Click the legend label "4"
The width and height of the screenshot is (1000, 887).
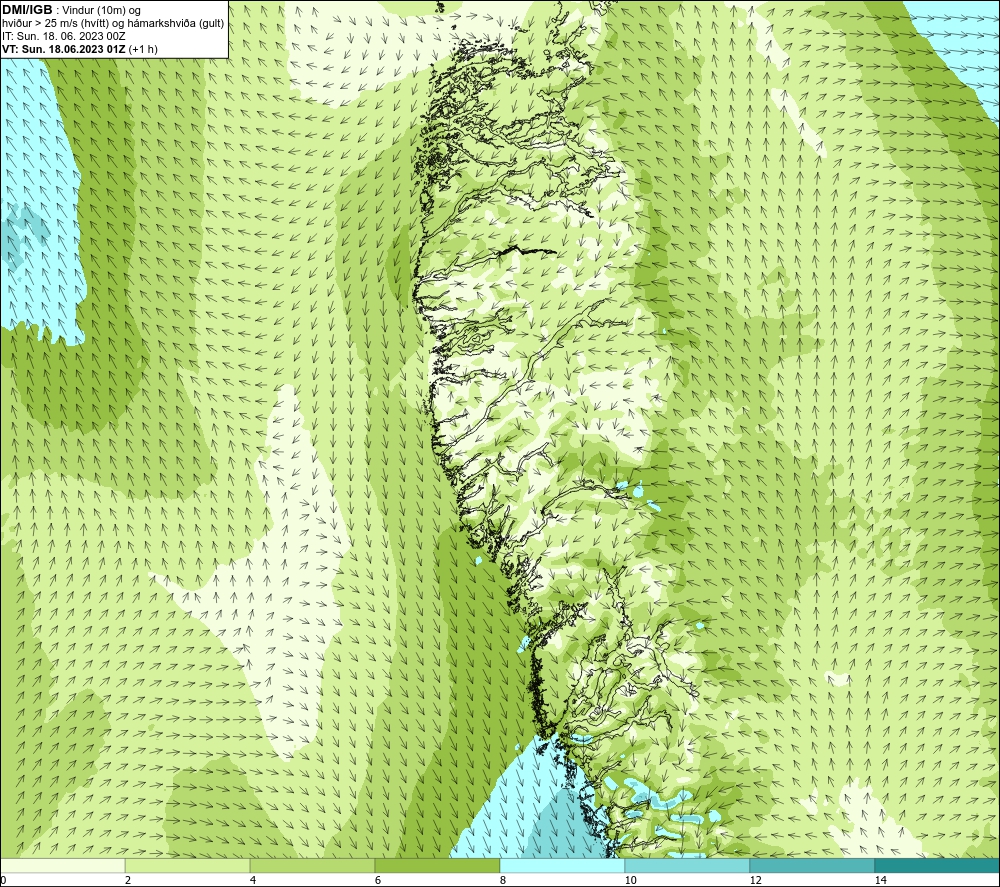click(x=253, y=880)
